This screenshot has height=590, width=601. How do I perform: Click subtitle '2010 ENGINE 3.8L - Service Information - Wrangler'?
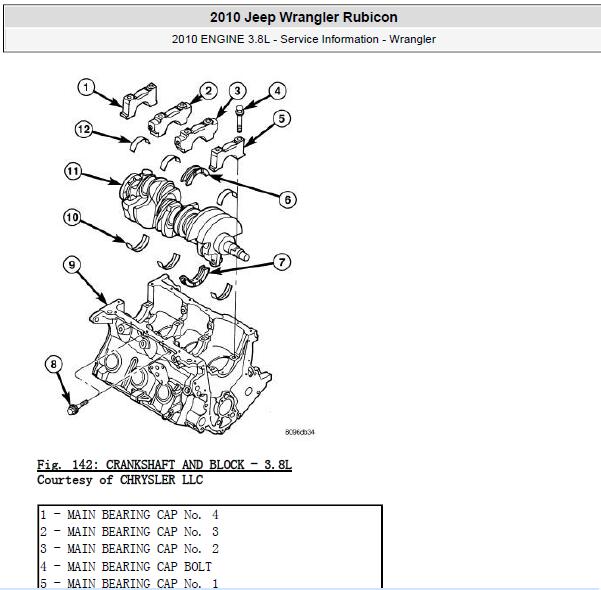304,39
